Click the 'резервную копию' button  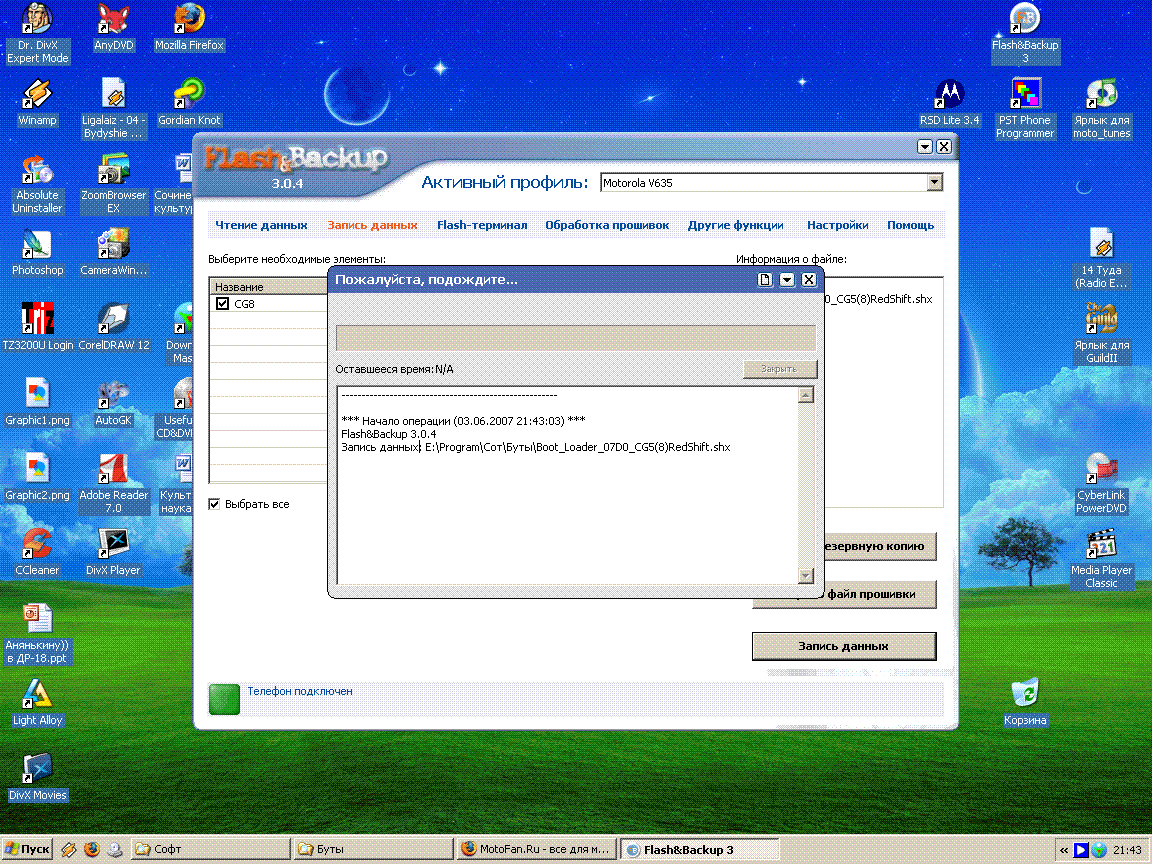point(880,546)
